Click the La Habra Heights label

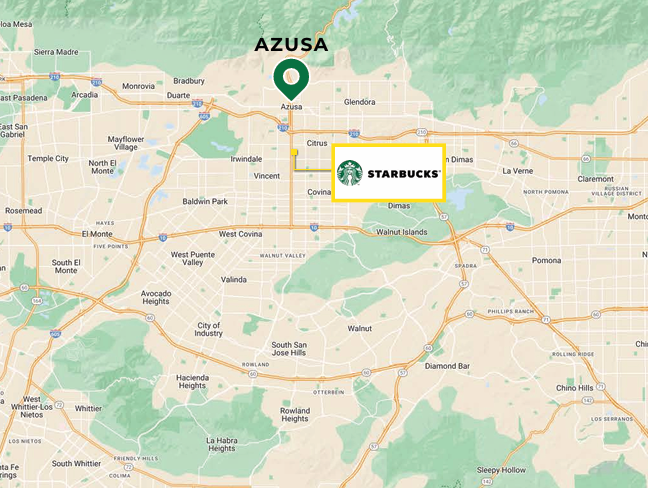tap(222, 444)
